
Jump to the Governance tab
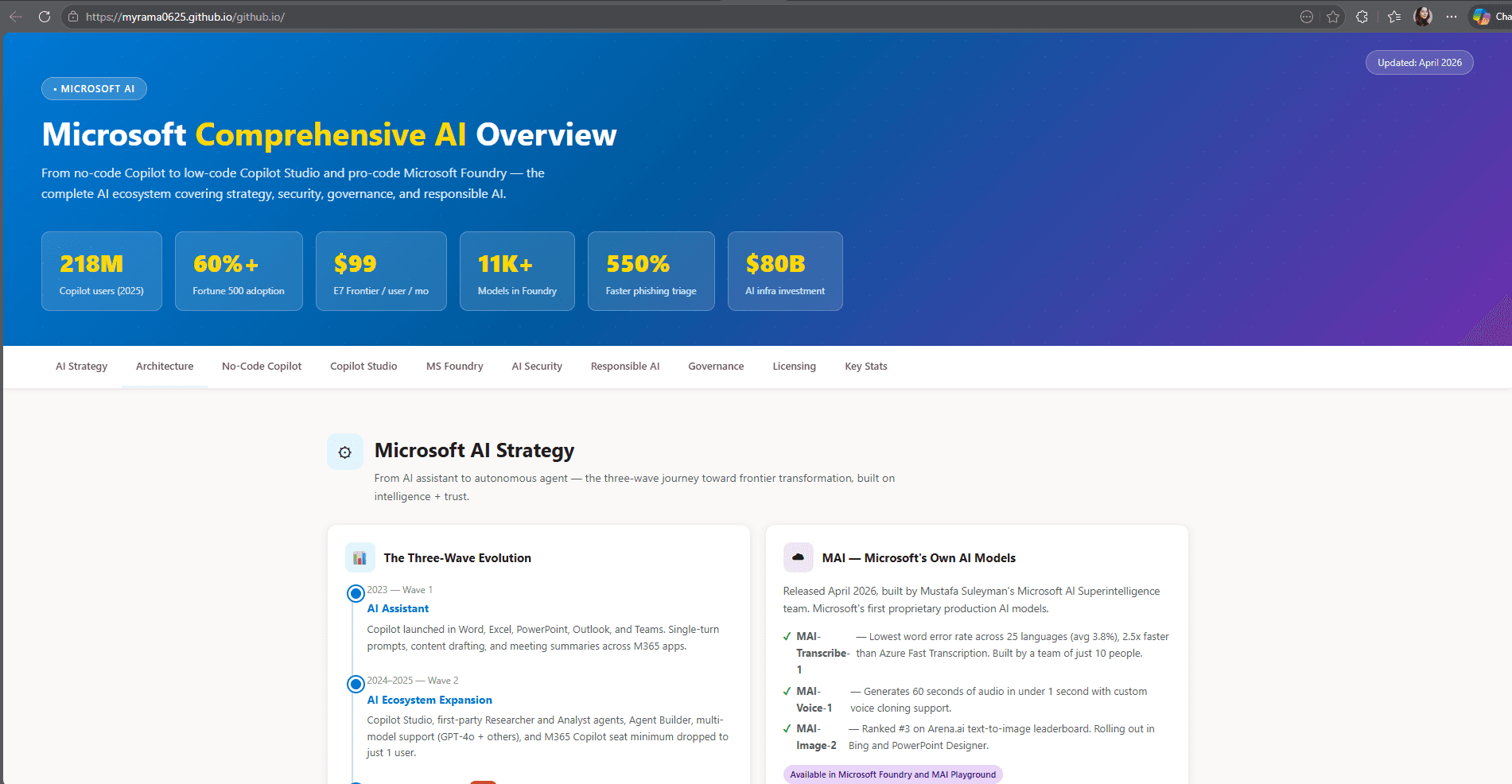[716, 367]
